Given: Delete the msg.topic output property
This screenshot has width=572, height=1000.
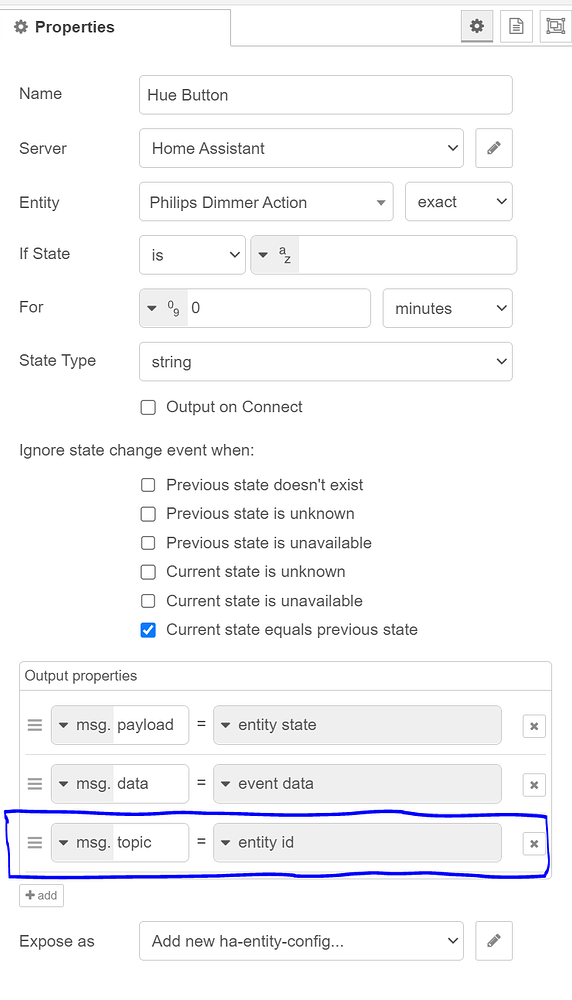Looking at the screenshot, I should point(534,843).
